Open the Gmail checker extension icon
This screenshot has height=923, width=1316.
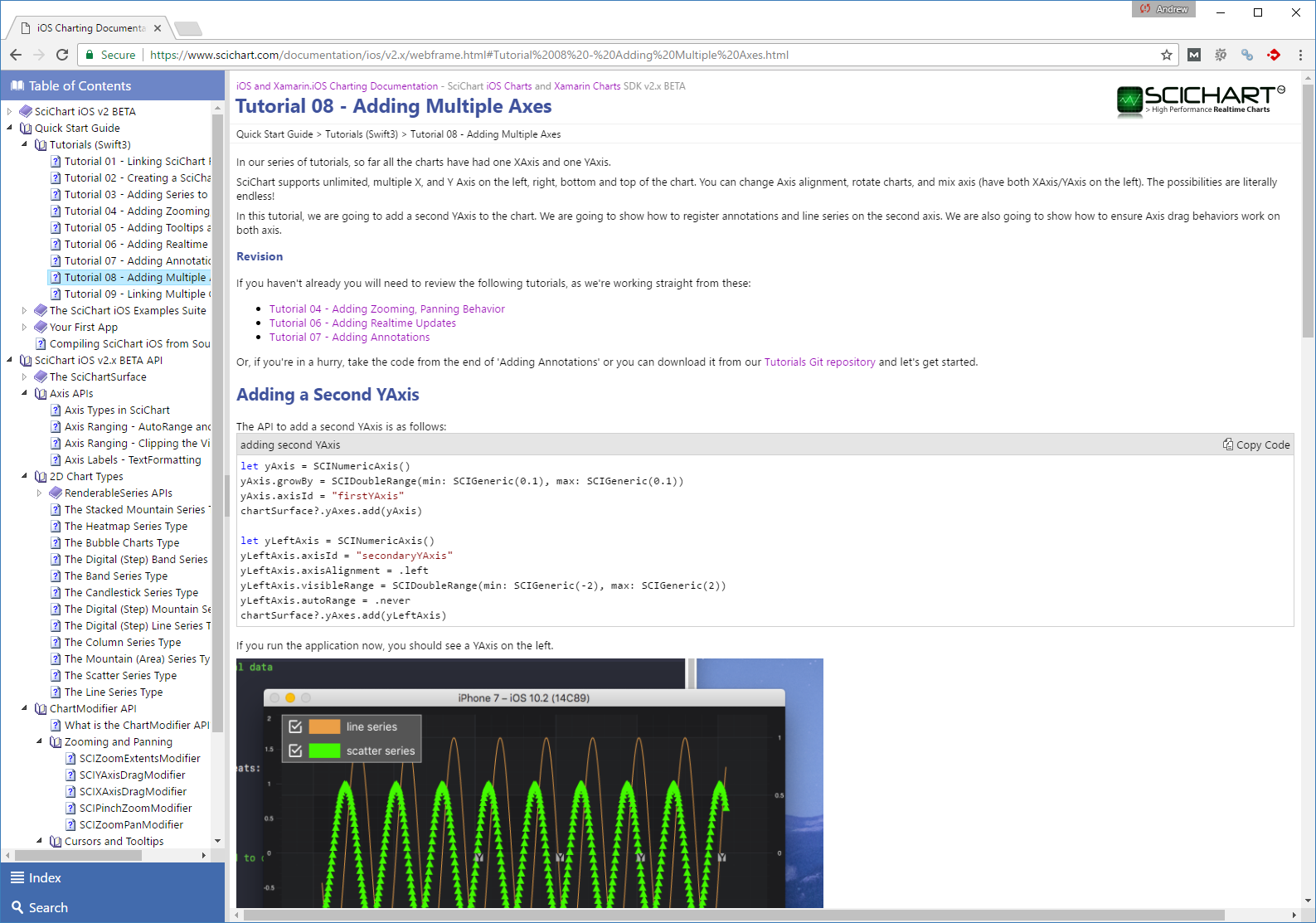1194,55
